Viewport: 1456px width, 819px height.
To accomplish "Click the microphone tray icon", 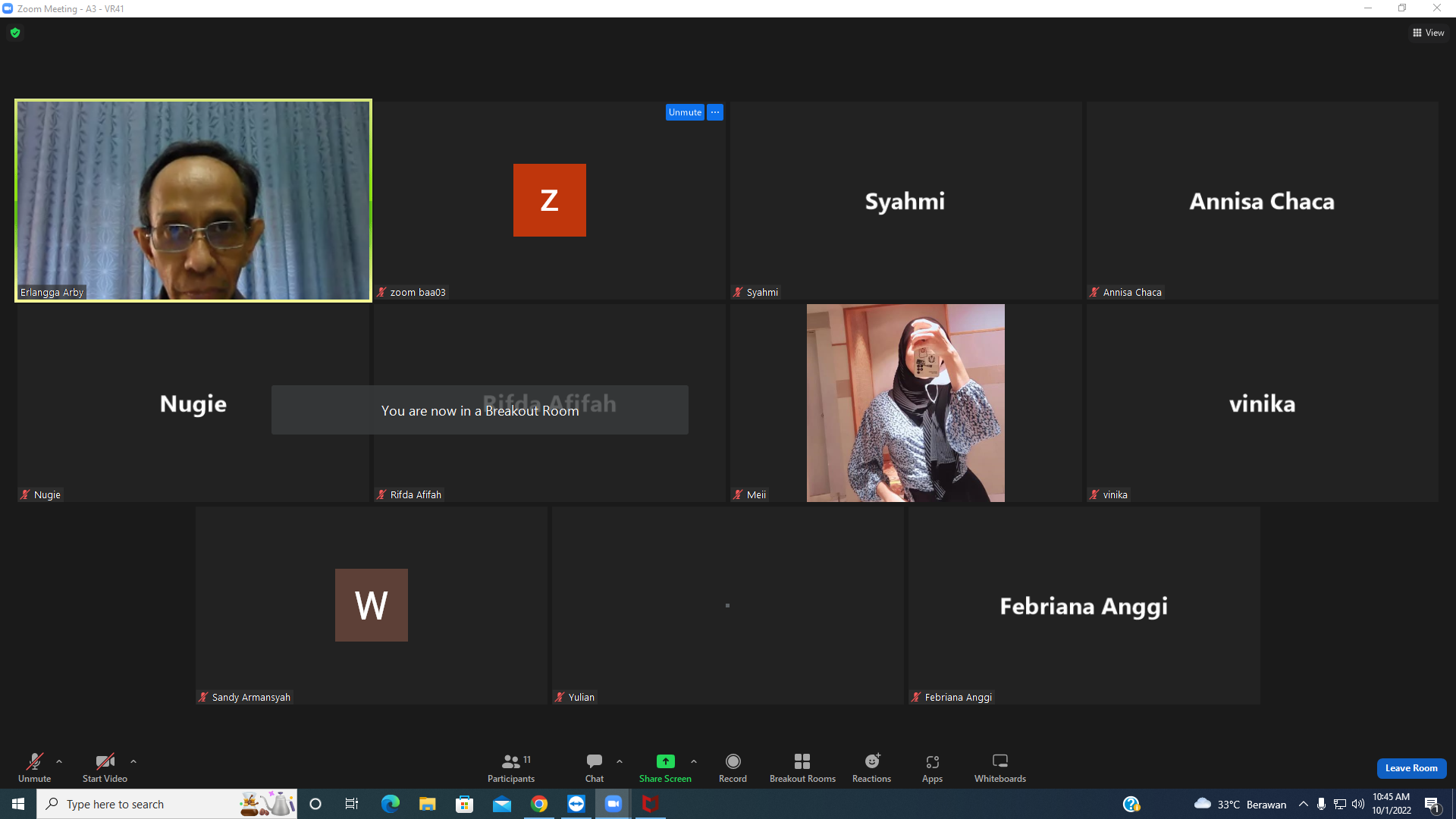I will pos(1321,804).
